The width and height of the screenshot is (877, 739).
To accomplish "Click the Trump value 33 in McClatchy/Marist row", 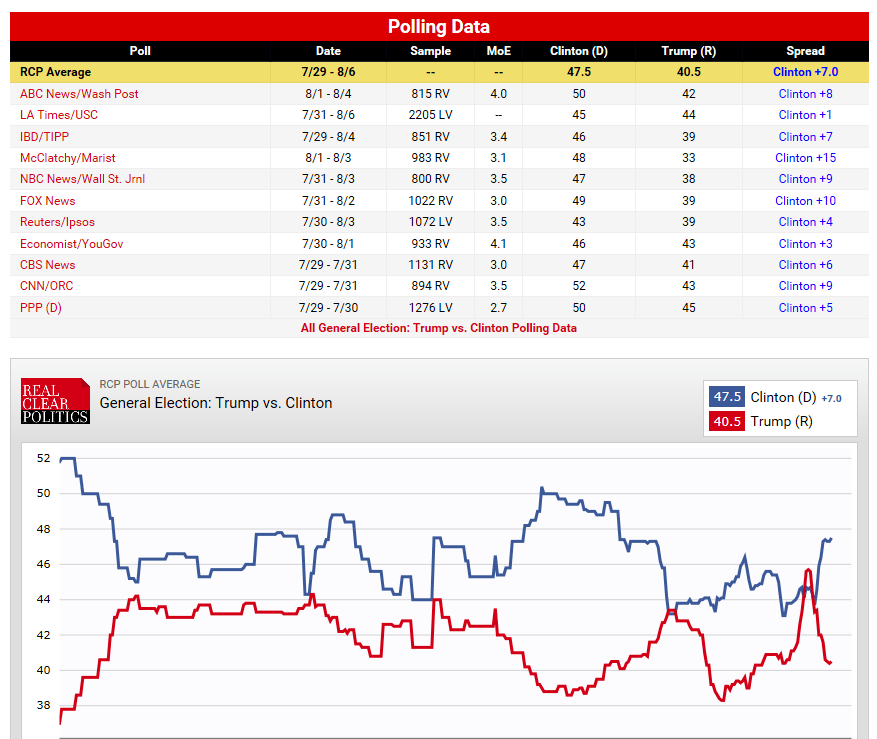I will click(x=689, y=158).
